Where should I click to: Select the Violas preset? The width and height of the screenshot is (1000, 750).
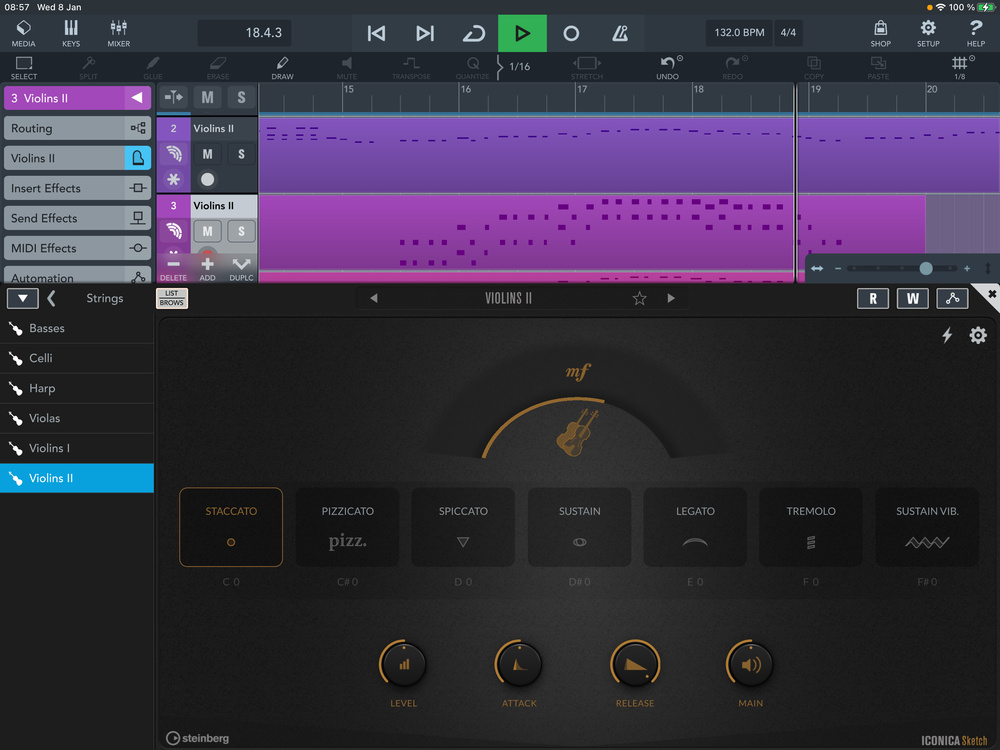(77, 418)
